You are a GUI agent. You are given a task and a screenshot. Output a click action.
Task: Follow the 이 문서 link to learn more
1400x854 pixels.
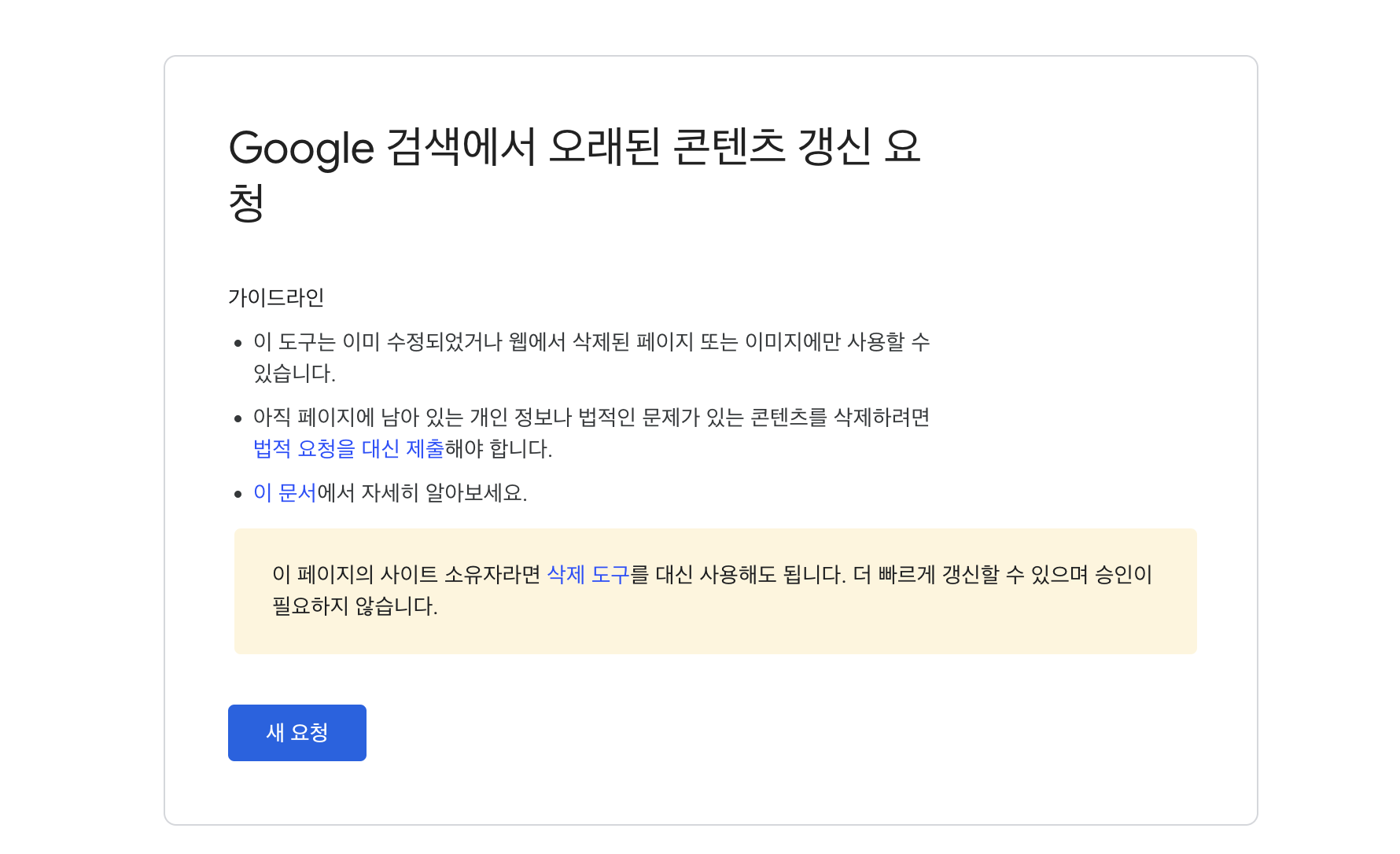(283, 492)
